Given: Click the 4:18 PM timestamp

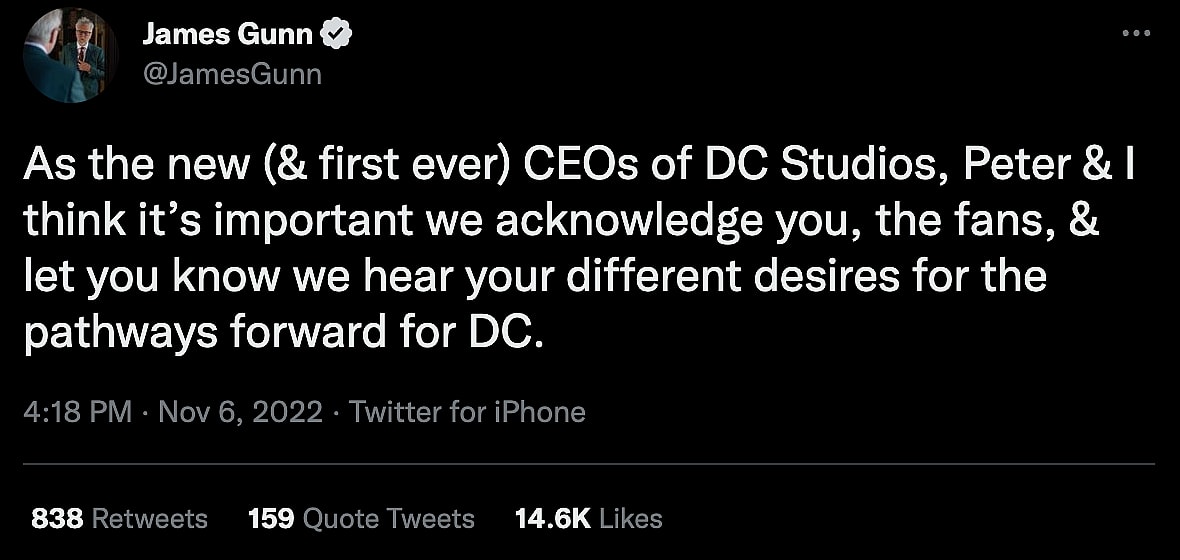Looking at the screenshot, I should [x=76, y=411].
